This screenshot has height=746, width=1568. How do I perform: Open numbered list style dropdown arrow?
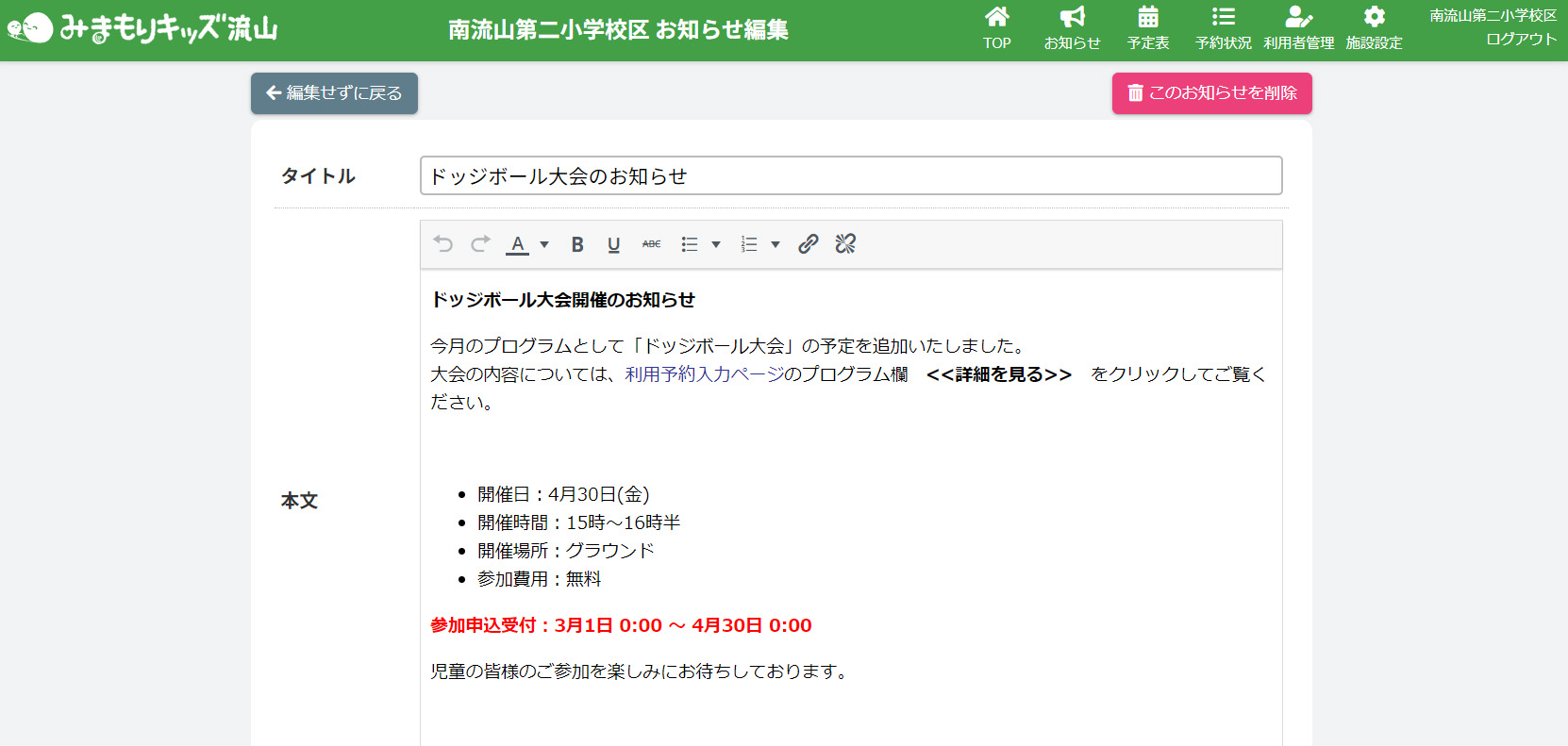coord(776,244)
